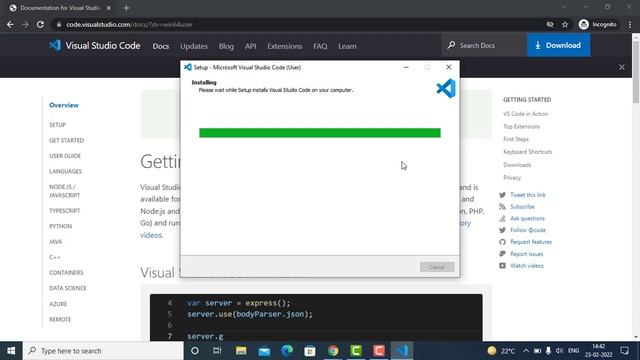
Task: Expand CONTAINERS section in sidebar
Action: [x=66, y=272]
